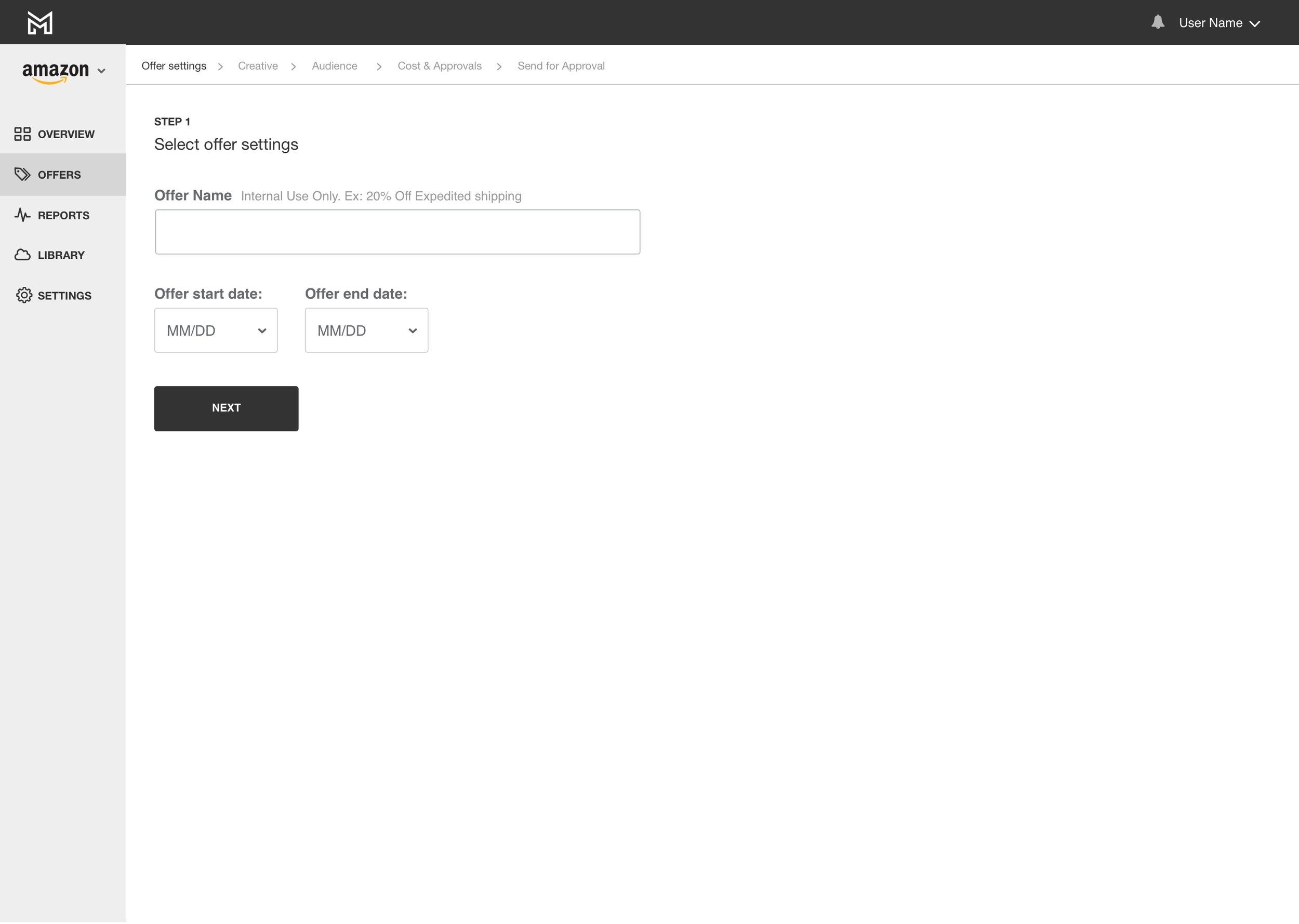
Task: Click 'Internal Use Only' hint text
Action: pos(381,196)
